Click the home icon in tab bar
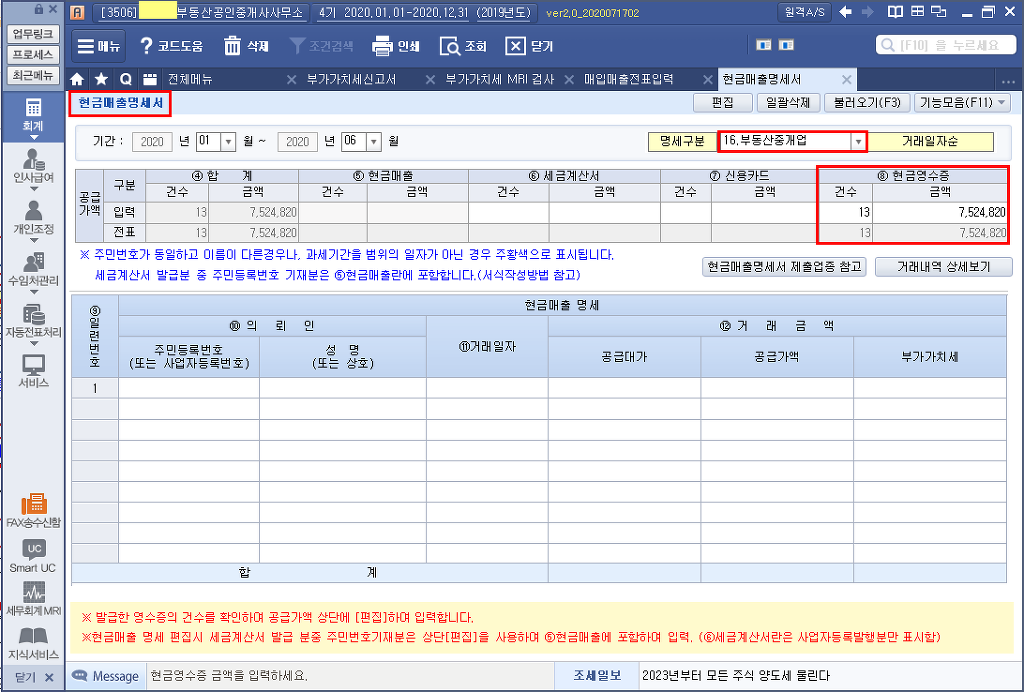1024x692 pixels. [x=77, y=79]
